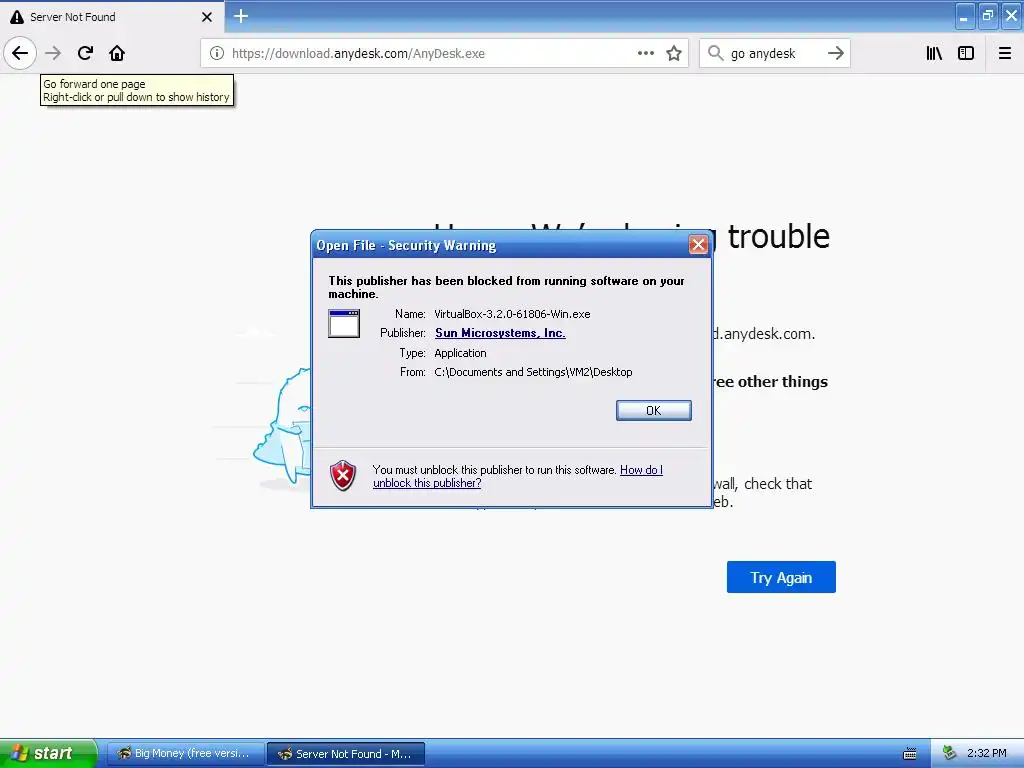1024x768 pixels.
Task: Restore down the Firefox window
Action: point(988,16)
